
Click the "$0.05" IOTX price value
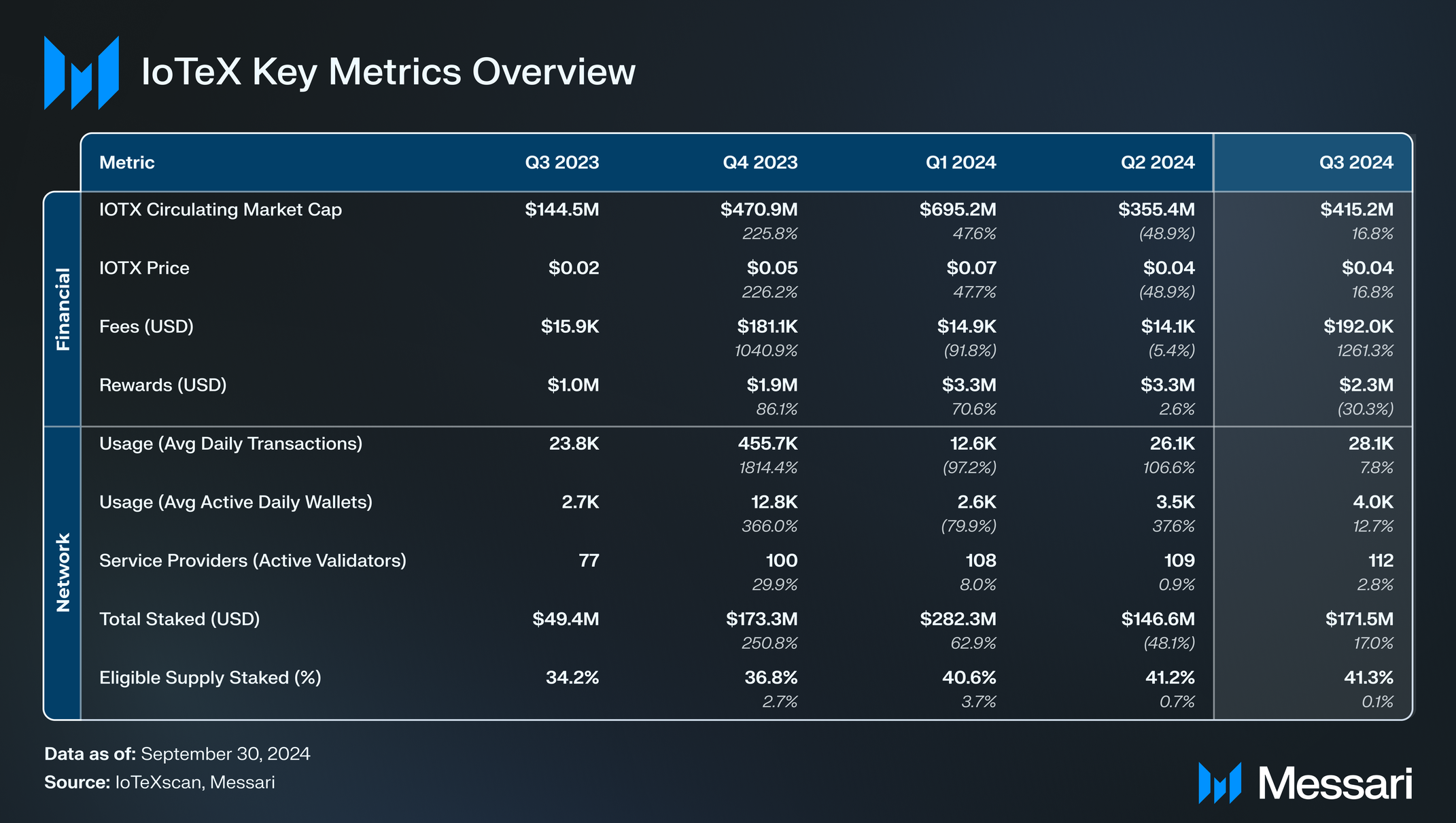pyautogui.click(x=772, y=268)
